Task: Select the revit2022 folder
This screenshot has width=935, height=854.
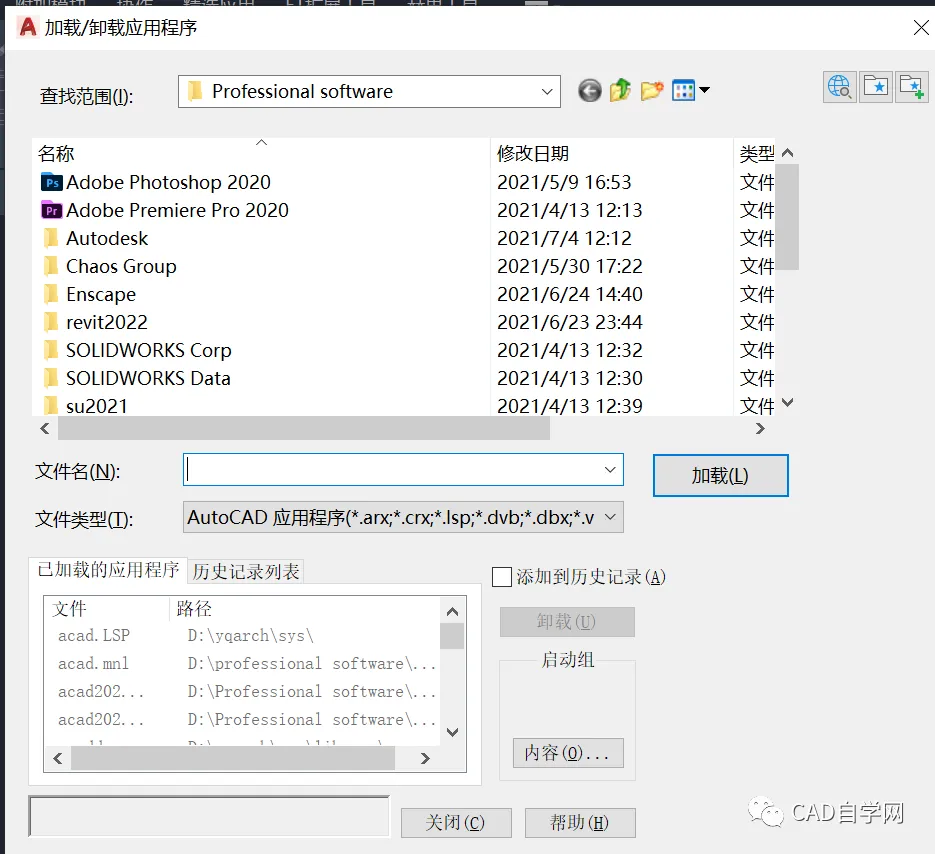Action: click(x=95, y=323)
